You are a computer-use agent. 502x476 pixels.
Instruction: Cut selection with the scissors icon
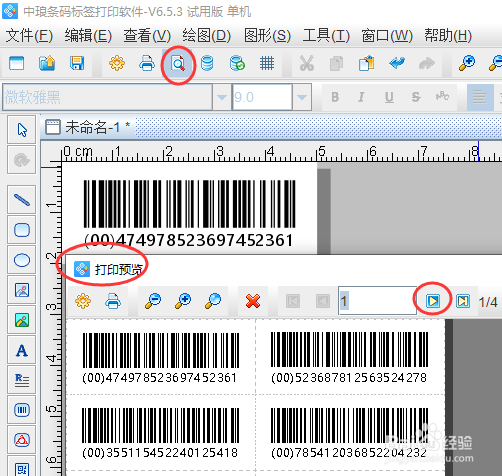pyautogui.click(x=307, y=63)
